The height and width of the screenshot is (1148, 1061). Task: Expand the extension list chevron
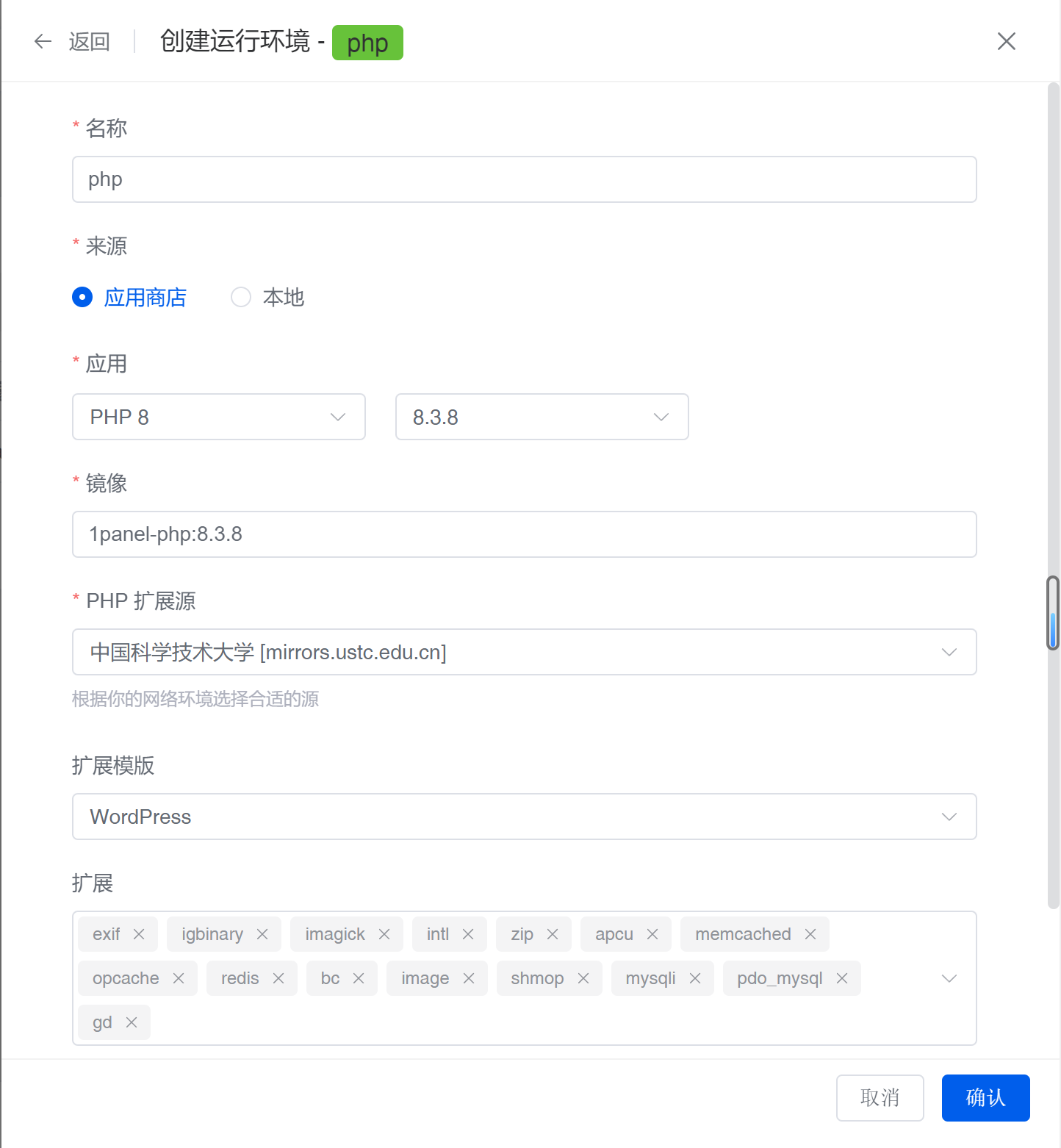click(x=949, y=978)
